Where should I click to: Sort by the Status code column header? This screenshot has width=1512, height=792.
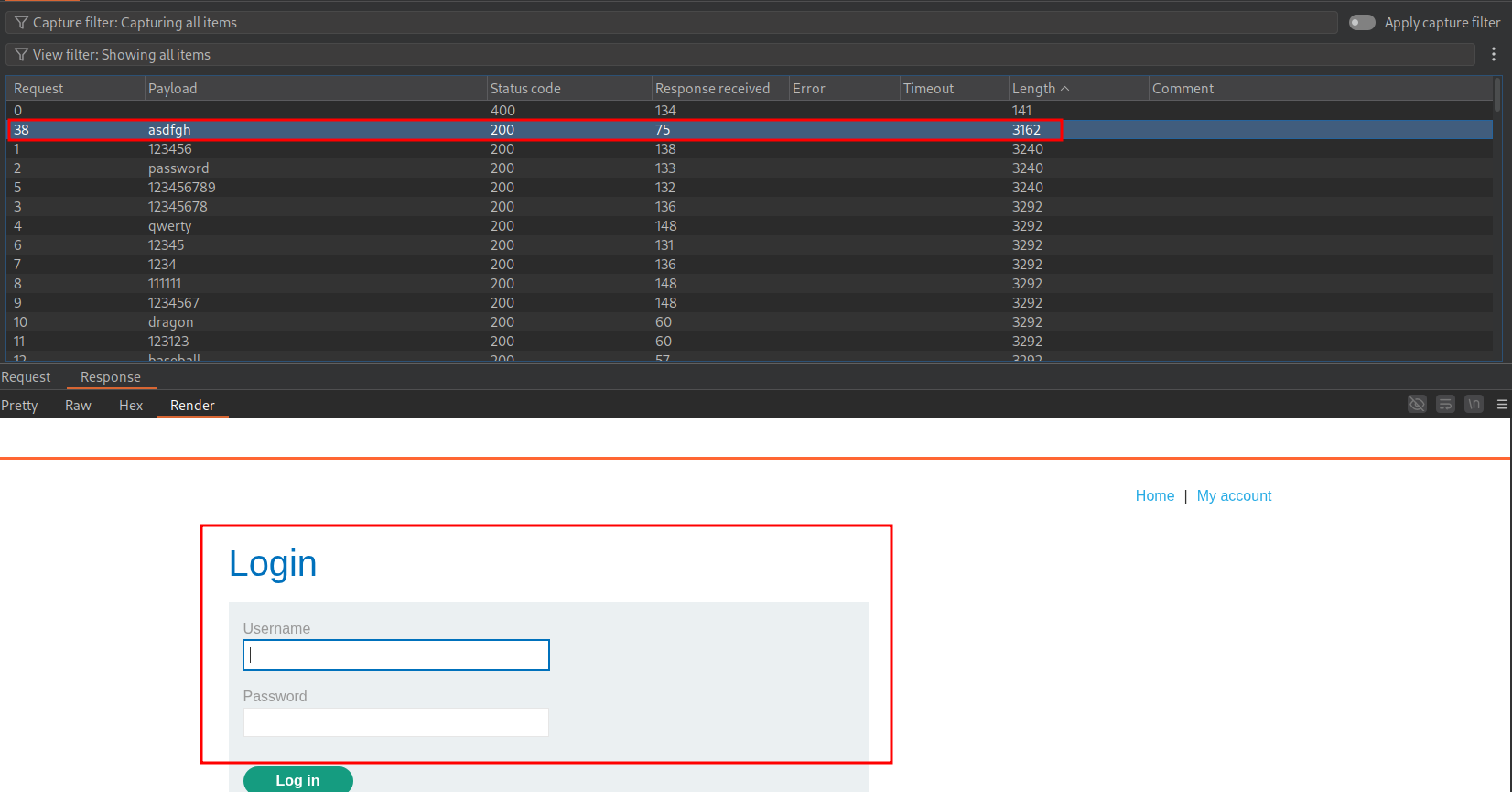coord(525,89)
